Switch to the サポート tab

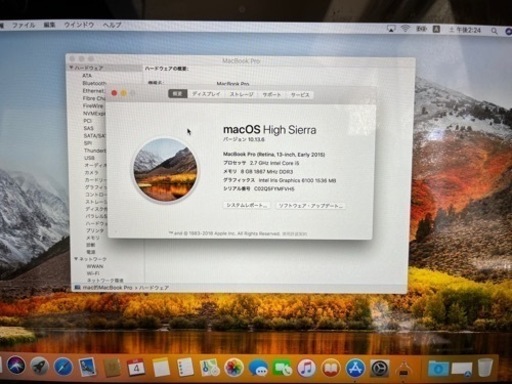272,95
